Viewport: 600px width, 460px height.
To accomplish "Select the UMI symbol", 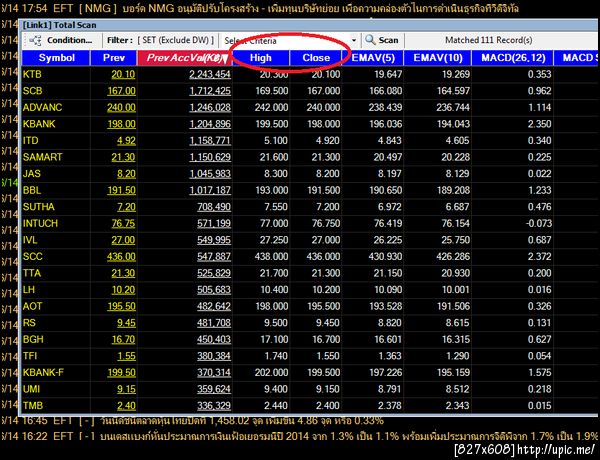I will [x=31, y=389].
